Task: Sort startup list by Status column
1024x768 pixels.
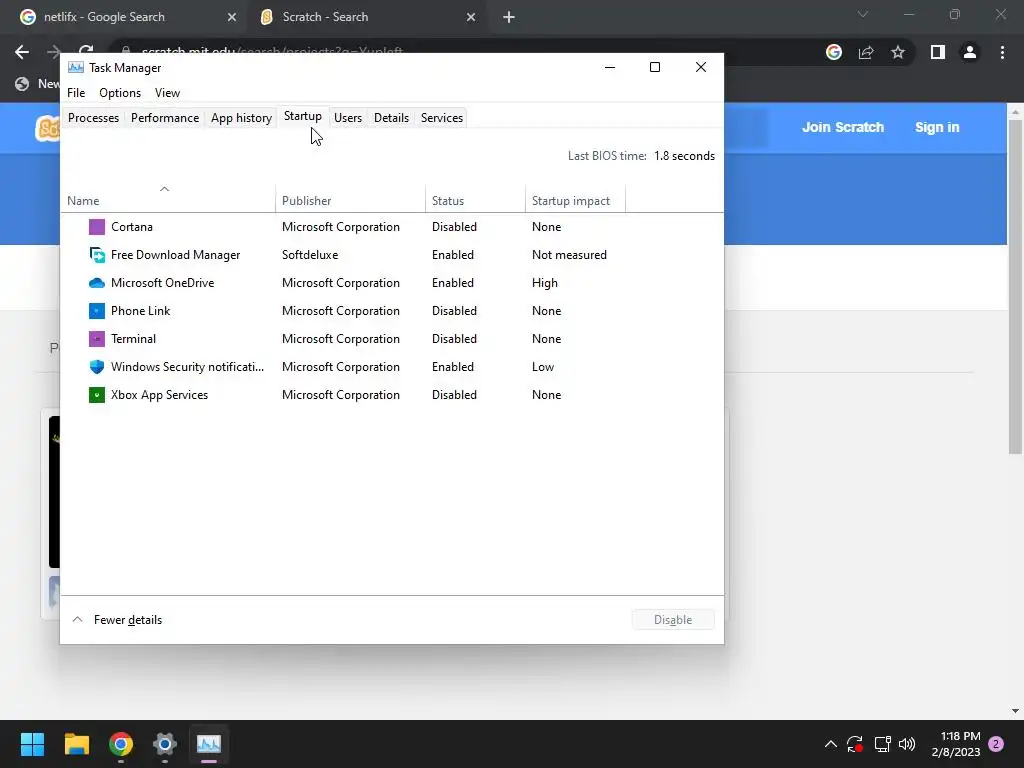Action: point(475,200)
